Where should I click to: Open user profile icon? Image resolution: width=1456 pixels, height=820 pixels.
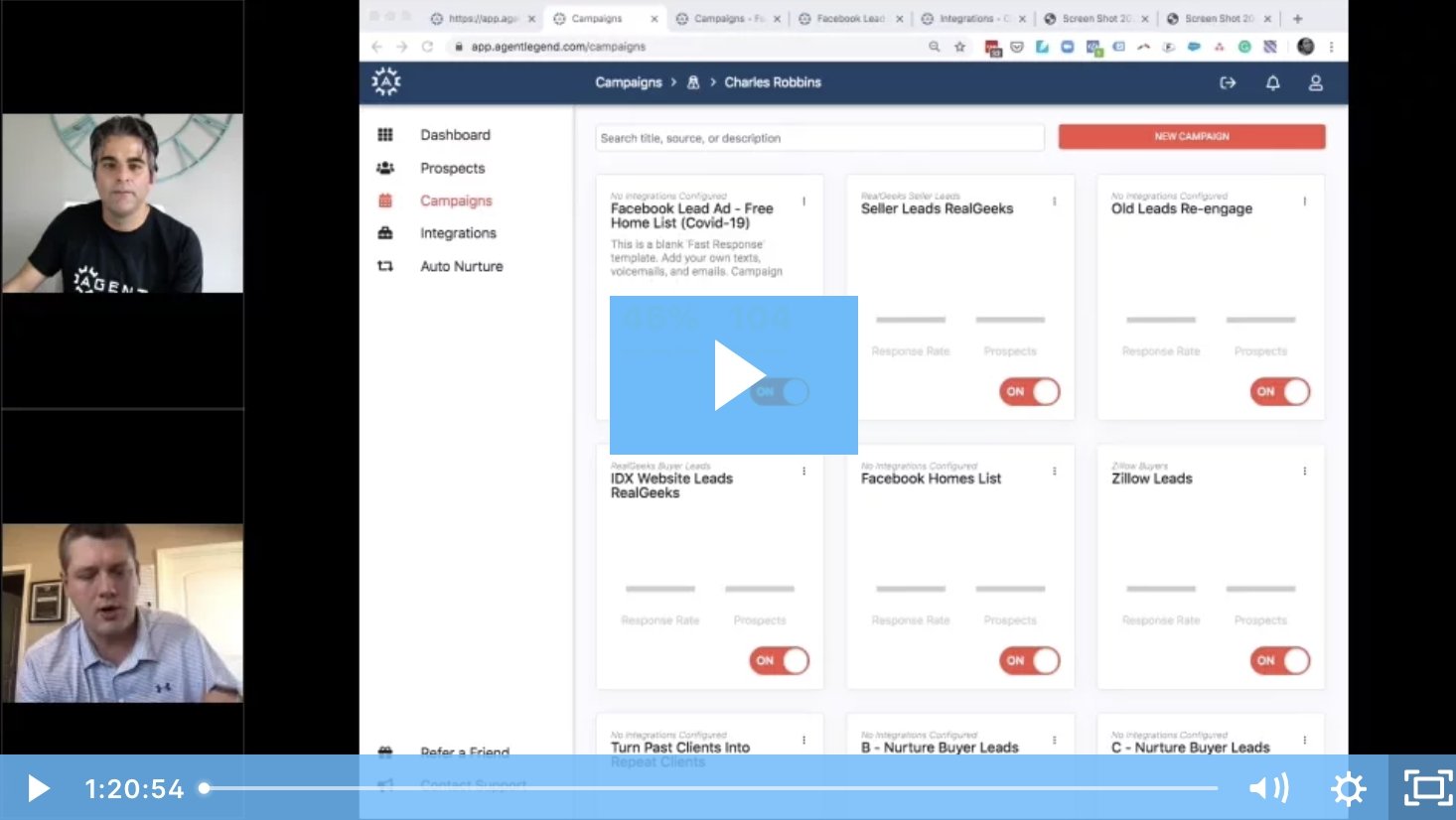pyautogui.click(x=1316, y=83)
